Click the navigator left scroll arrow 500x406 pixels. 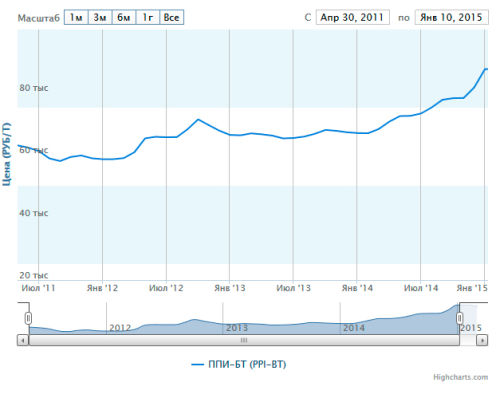tap(23, 340)
